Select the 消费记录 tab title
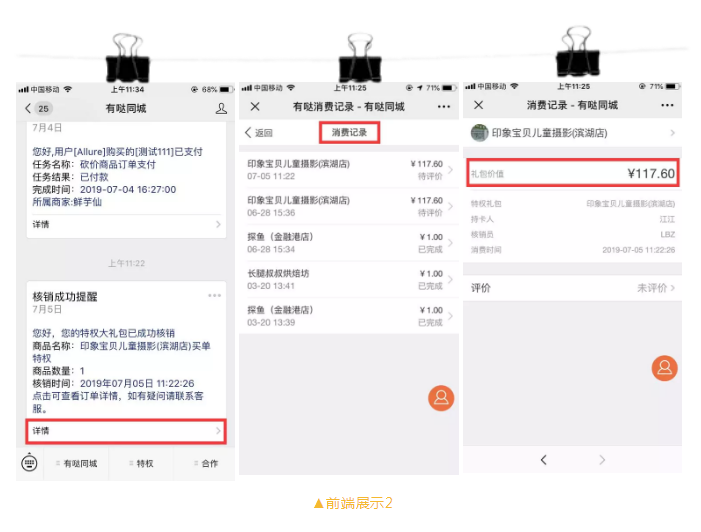Viewport: 701px width, 532px height. click(x=349, y=132)
